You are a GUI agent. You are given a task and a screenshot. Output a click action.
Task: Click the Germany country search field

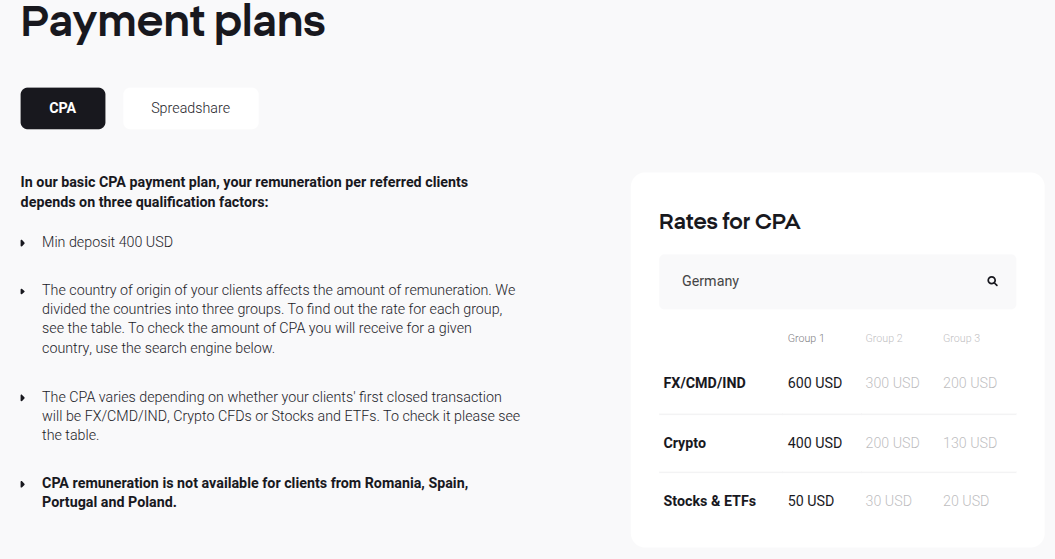pyautogui.click(x=820, y=281)
